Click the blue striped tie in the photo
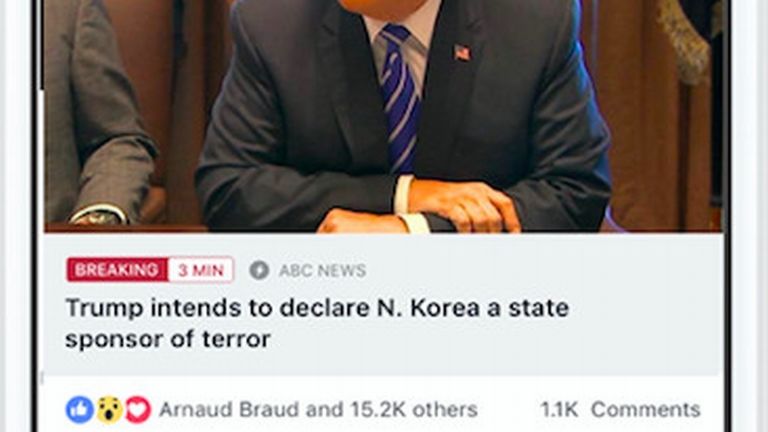 pos(400,98)
